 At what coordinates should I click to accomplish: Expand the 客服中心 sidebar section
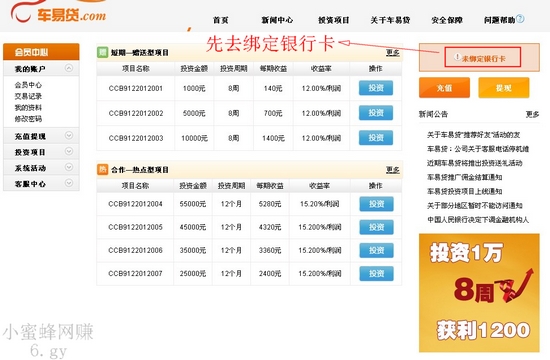69,183
